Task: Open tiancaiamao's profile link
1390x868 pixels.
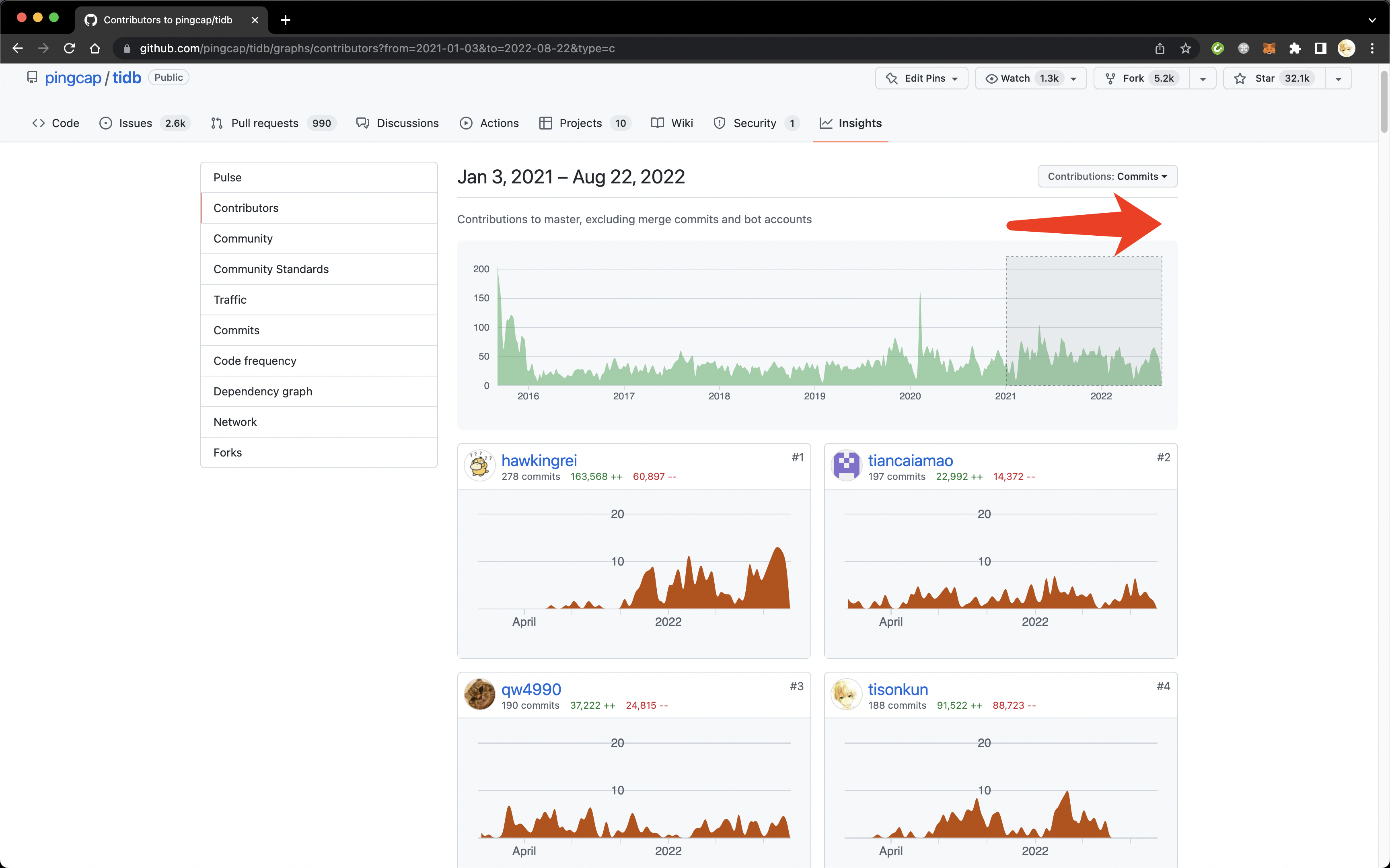Action: [x=910, y=460]
